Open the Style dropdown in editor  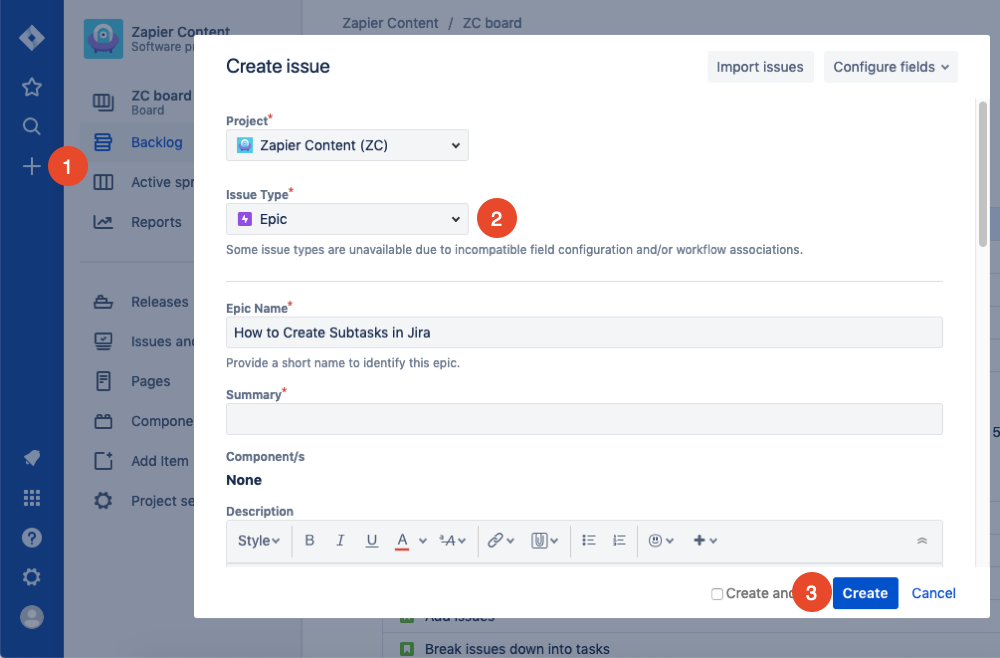click(x=258, y=541)
